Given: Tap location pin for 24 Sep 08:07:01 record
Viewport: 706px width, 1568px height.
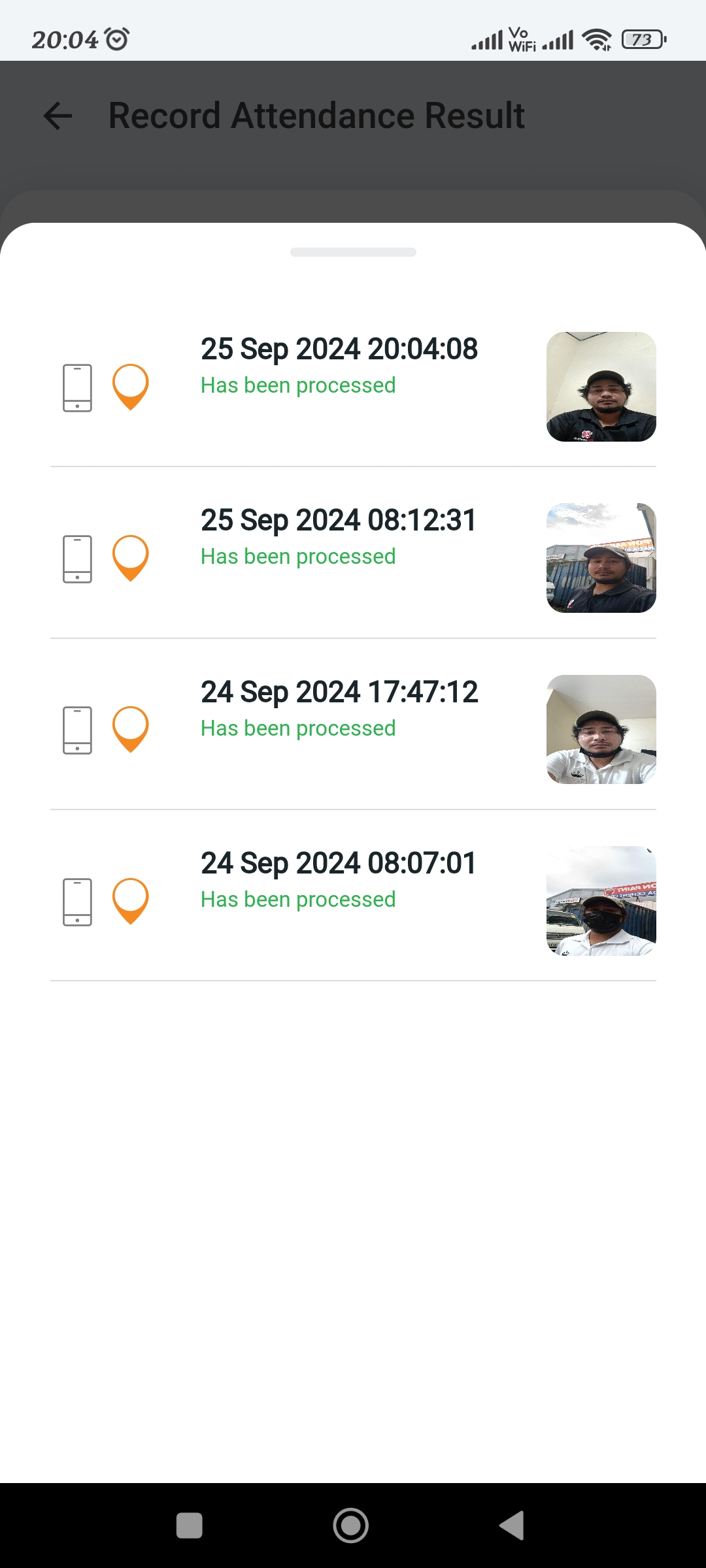Looking at the screenshot, I should click(131, 900).
